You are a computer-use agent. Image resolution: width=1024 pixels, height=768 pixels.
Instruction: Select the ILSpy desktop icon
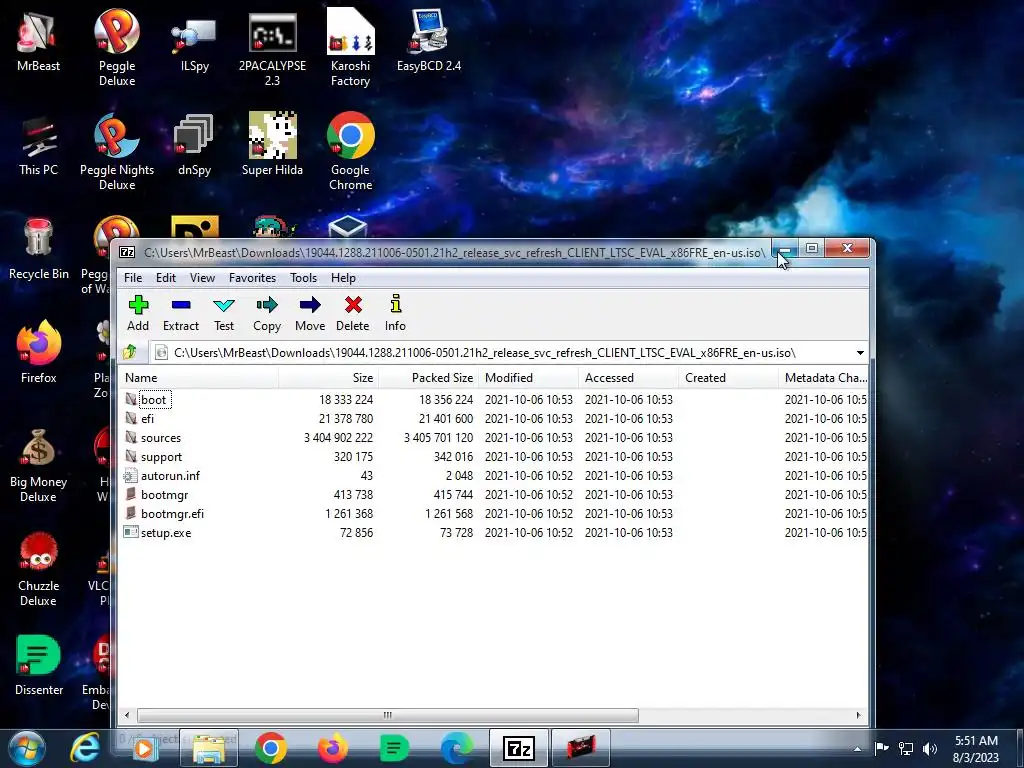[x=195, y=44]
